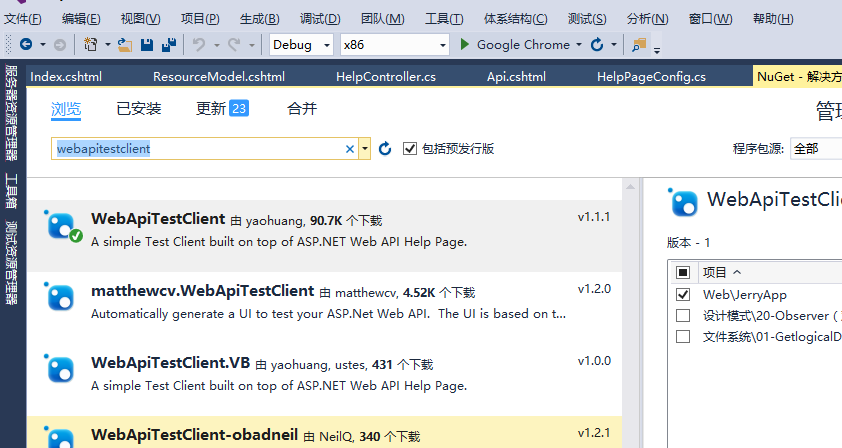Click the Save disk icon
The height and width of the screenshot is (448, 842).
(x=147, y=45)
